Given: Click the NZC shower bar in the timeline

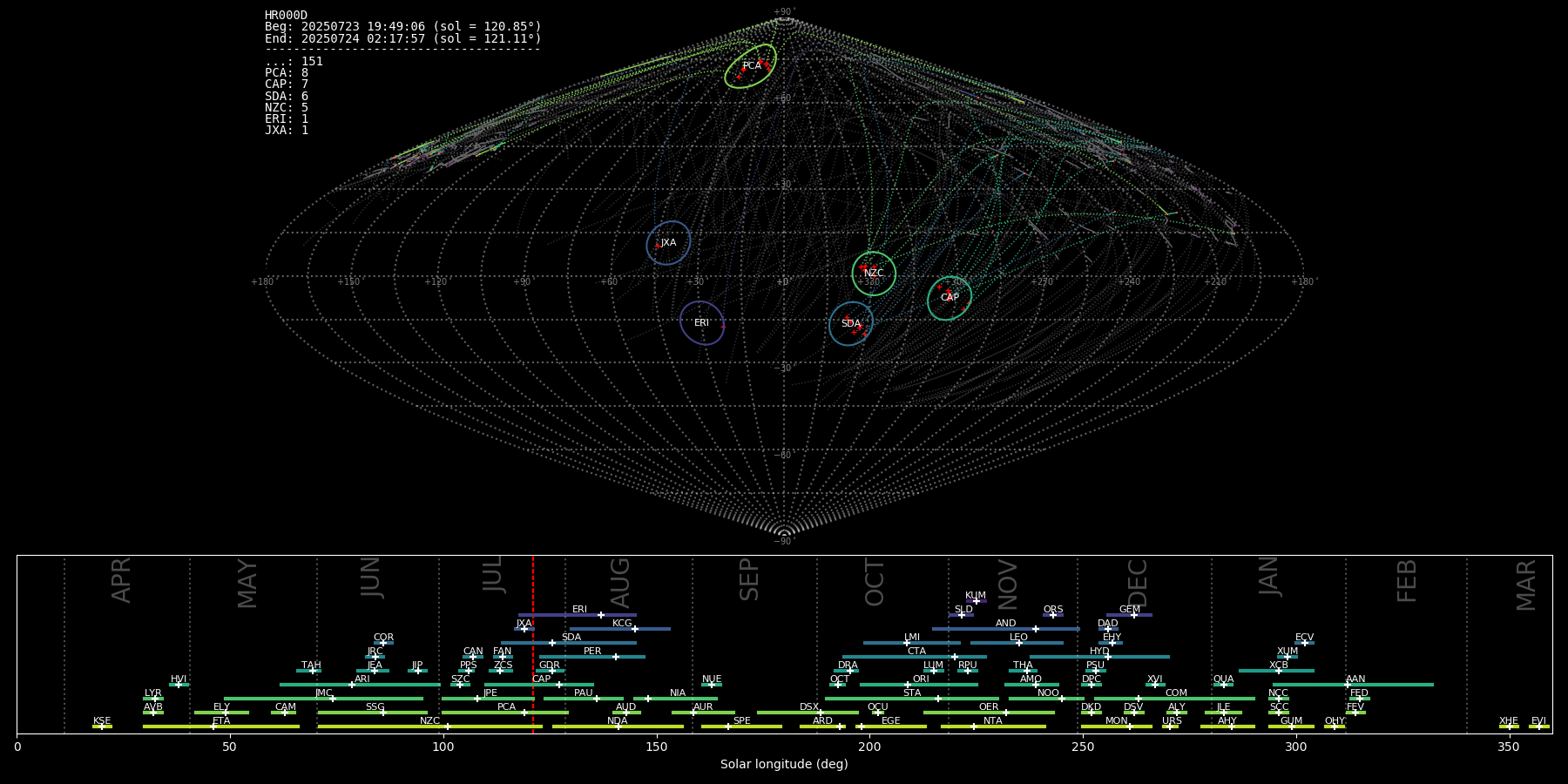Looking at the screenshot, I should click(x=430, y=727).
